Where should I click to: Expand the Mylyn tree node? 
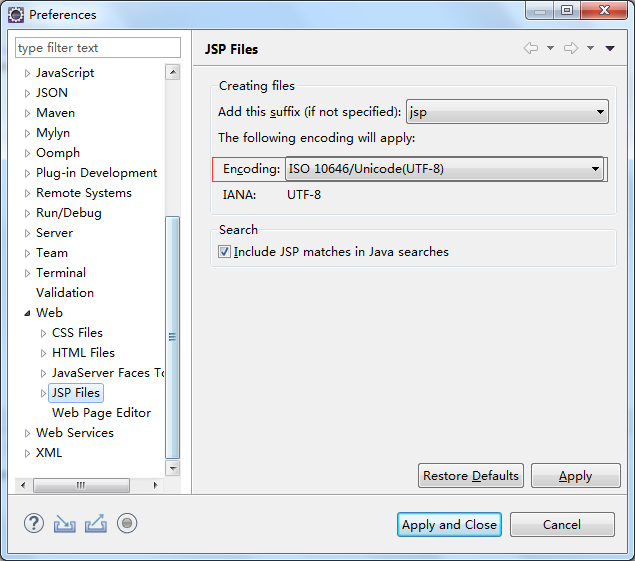(x=27, y=133)
